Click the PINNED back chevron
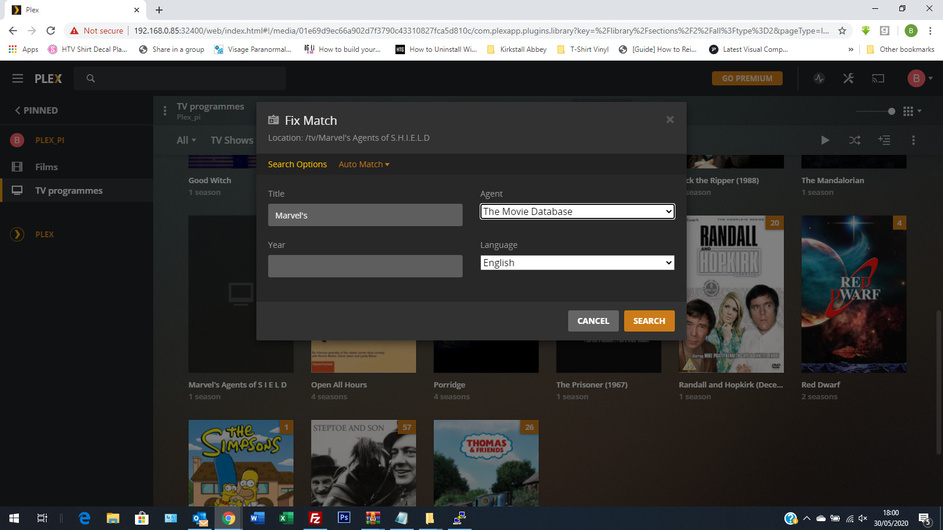Viewport: 943px width, 530px height. click(x=17, y=110)
